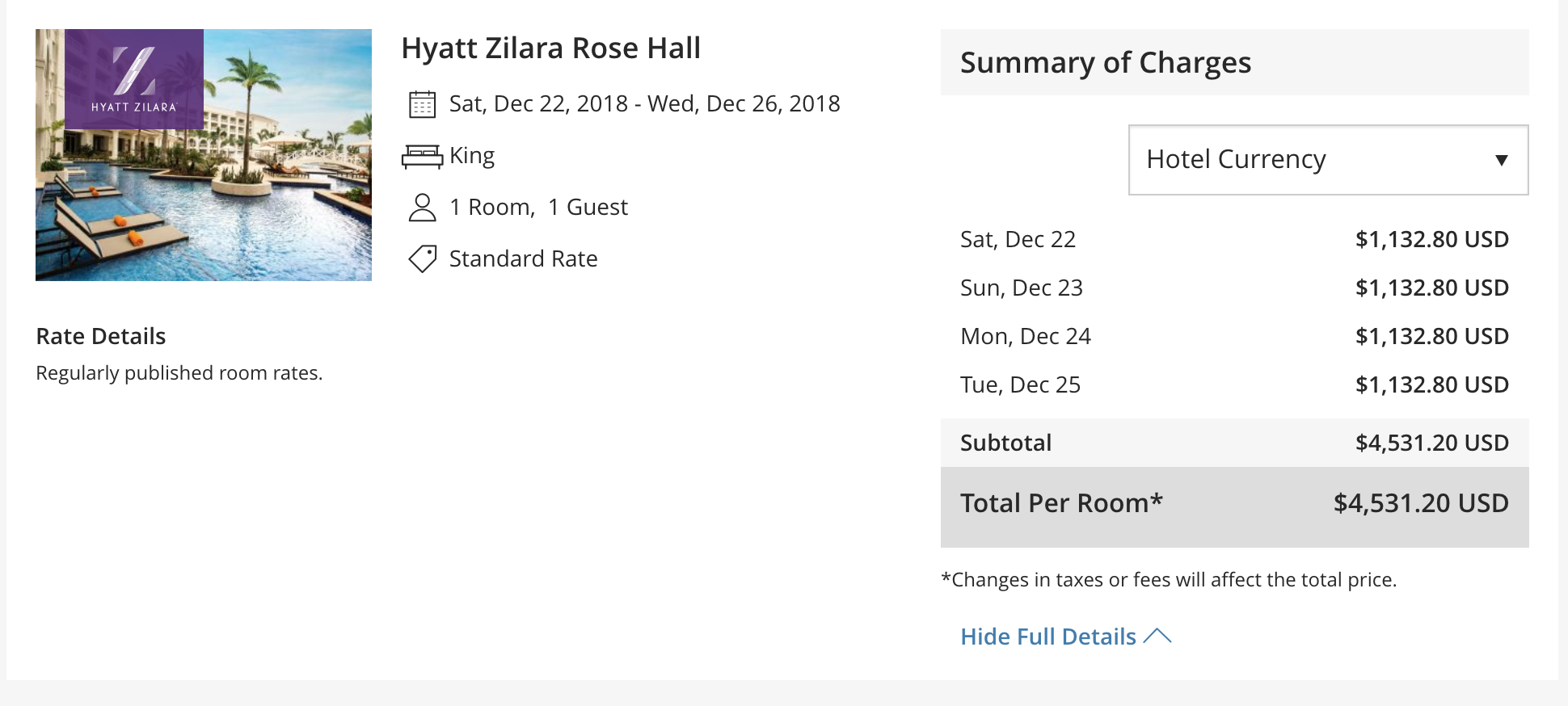Click the upward chevron beside Hide Full Details
This screenshot has height=706, width=1568.
point(1157,636)
